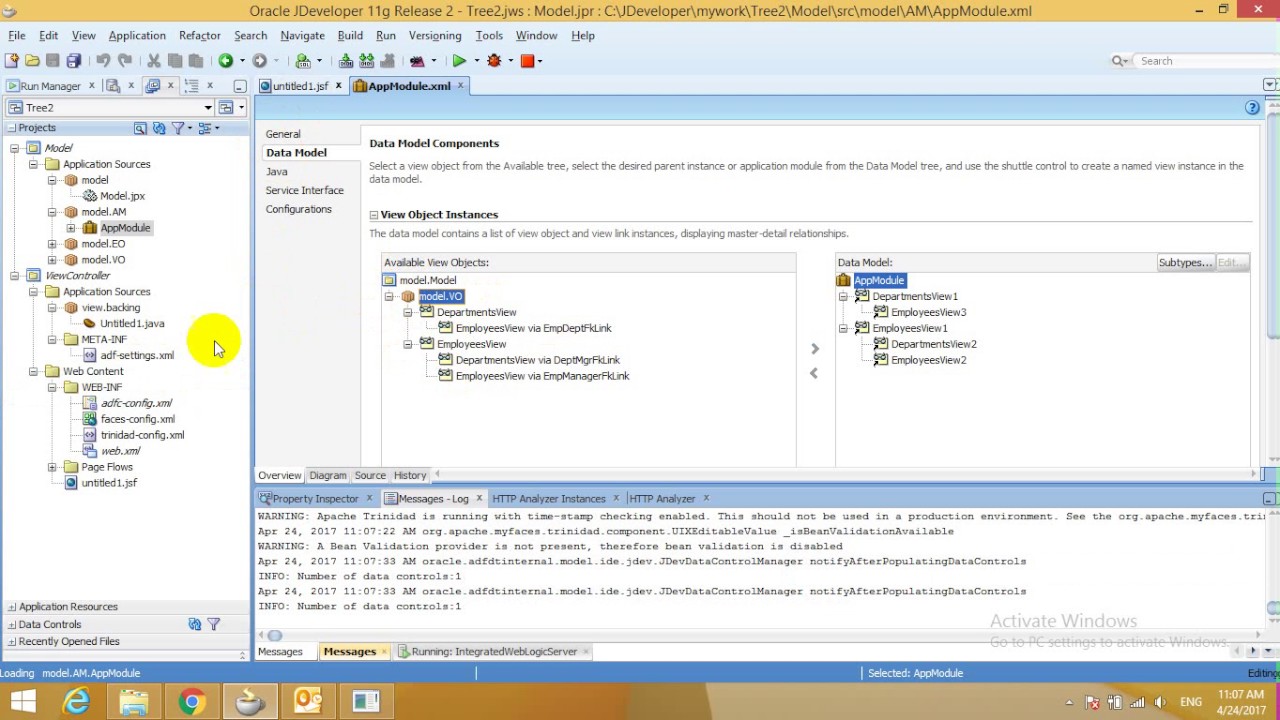The image size is (1280, 720).
Task: Collapse the Model project node
Action: click(15, 148)
